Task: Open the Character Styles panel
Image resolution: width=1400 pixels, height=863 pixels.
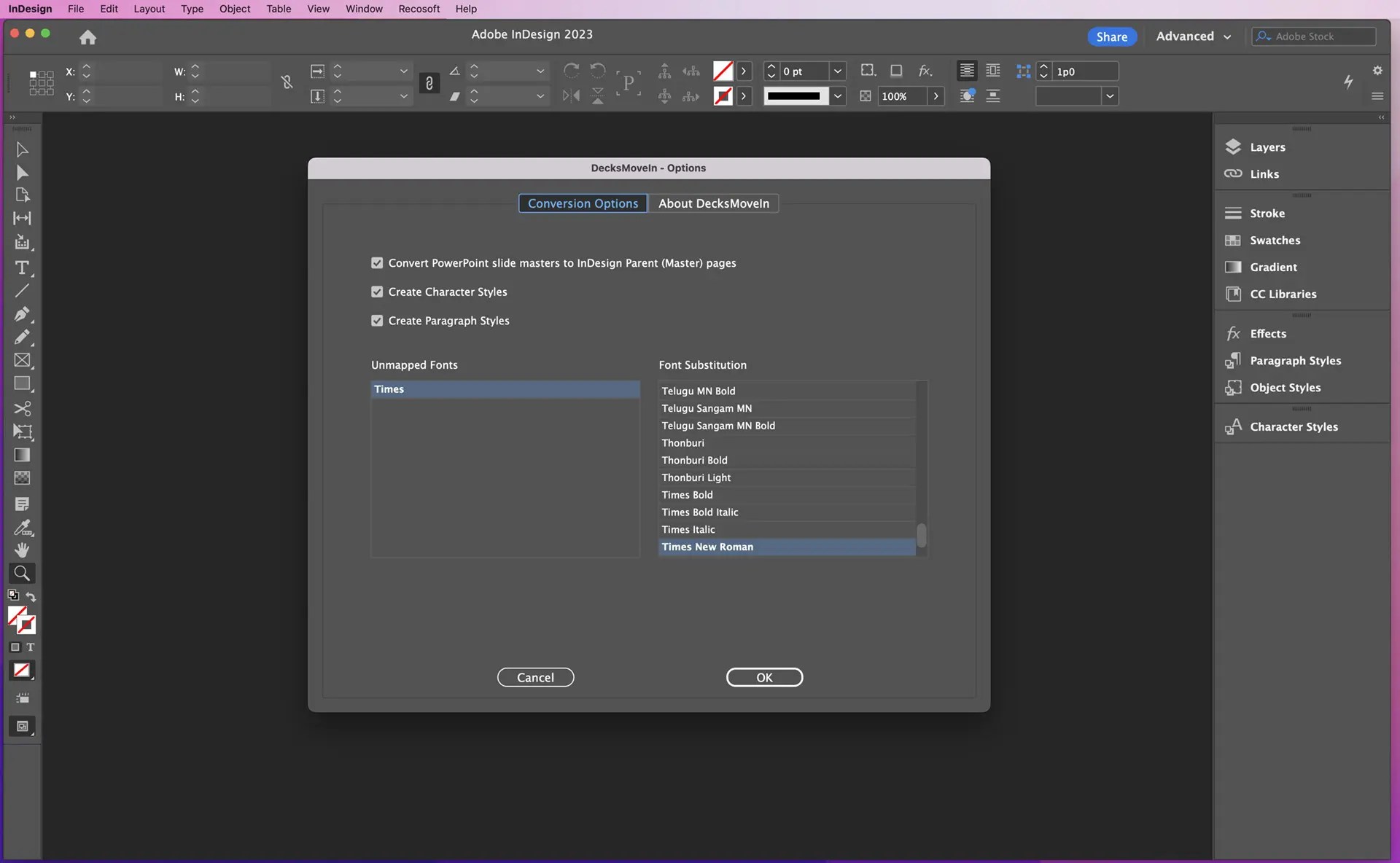Action: (x=1293, y=426)
